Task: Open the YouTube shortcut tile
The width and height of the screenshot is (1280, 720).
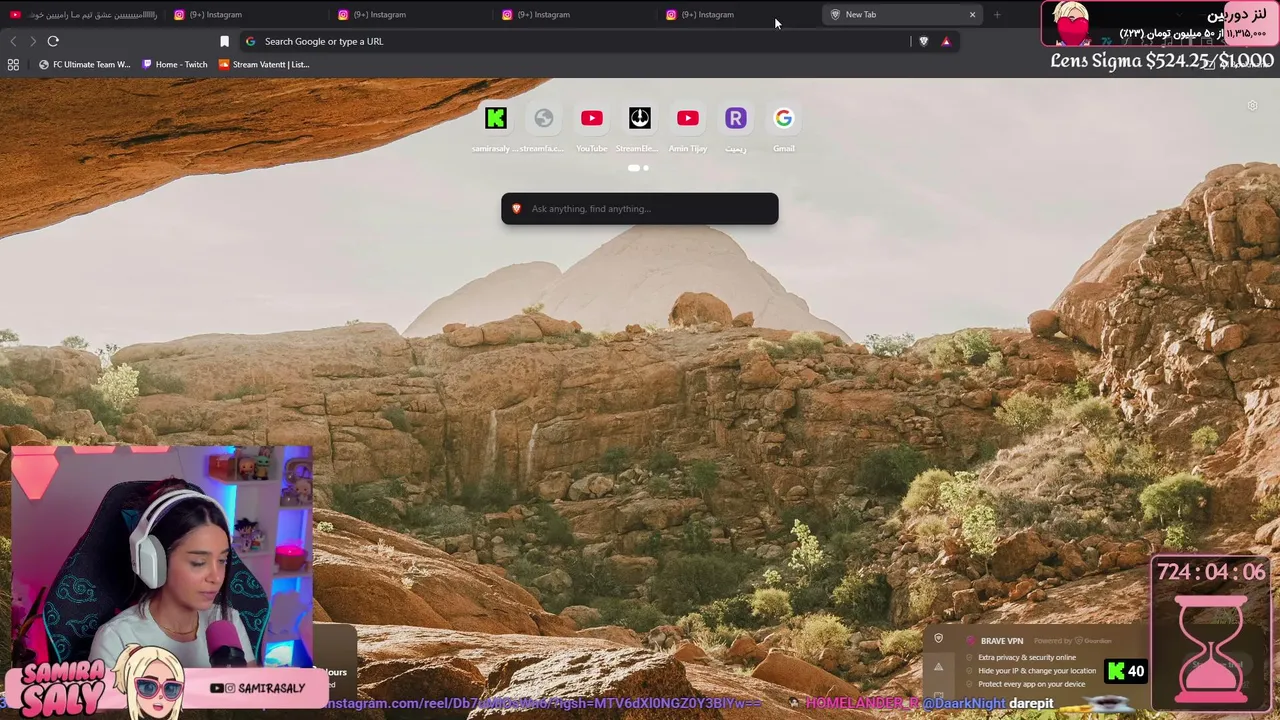Action: 591,119
